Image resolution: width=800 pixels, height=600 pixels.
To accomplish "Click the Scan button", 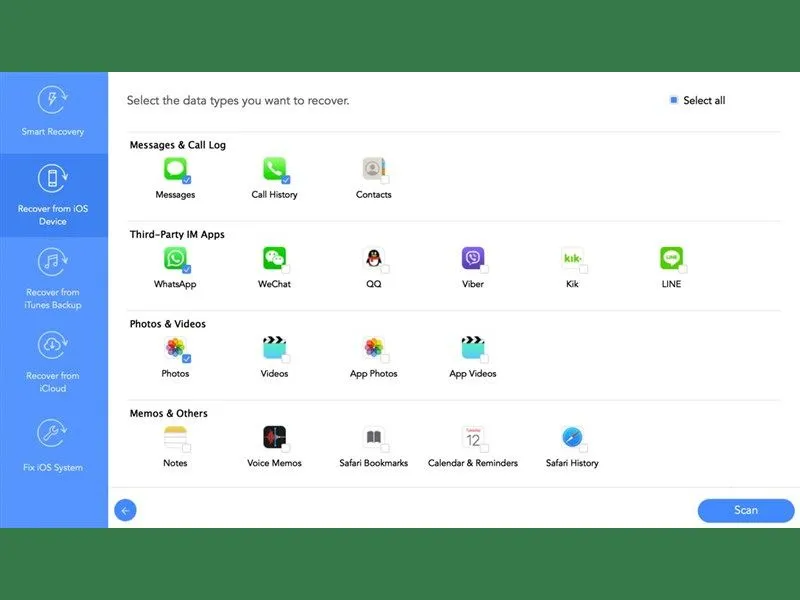I will click(x=746, y=510).
